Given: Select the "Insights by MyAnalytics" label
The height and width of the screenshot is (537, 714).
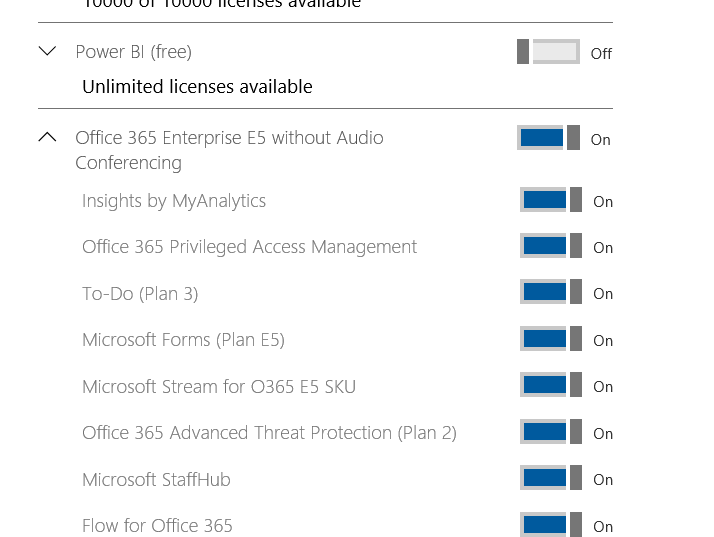Looking at the screenshot, I should 174,201.
